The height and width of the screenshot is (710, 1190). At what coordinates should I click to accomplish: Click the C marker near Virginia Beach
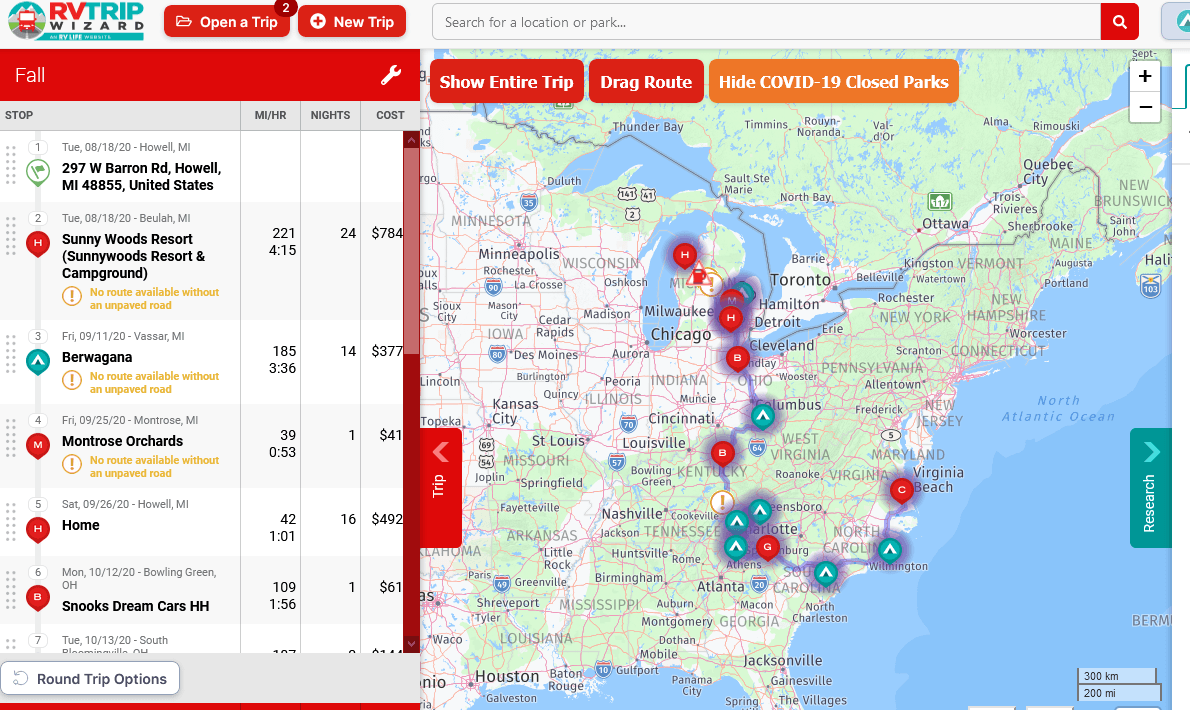[901, 490]
